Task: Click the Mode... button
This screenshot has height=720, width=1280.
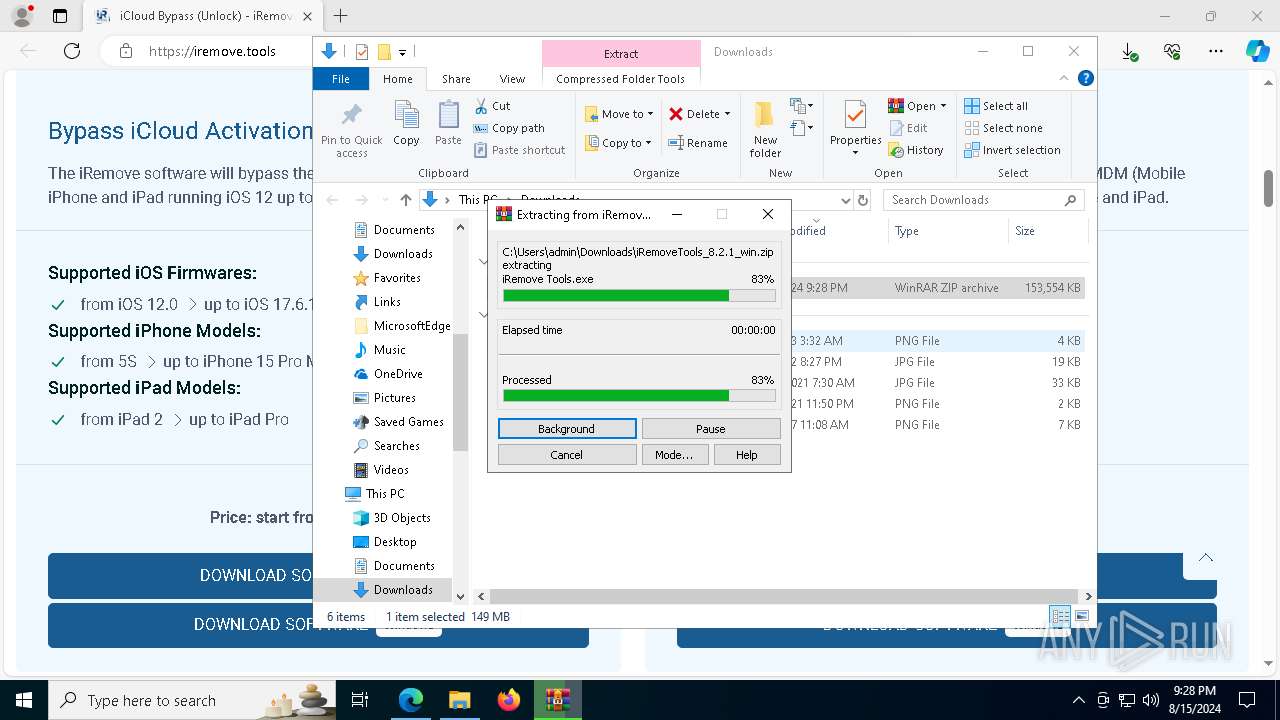Action: (674, 455)
